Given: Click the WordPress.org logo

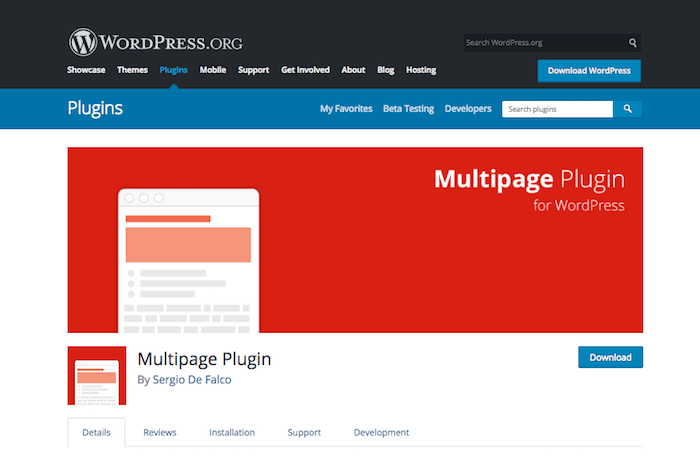Looking at the screenshot, I should point(155,42).
